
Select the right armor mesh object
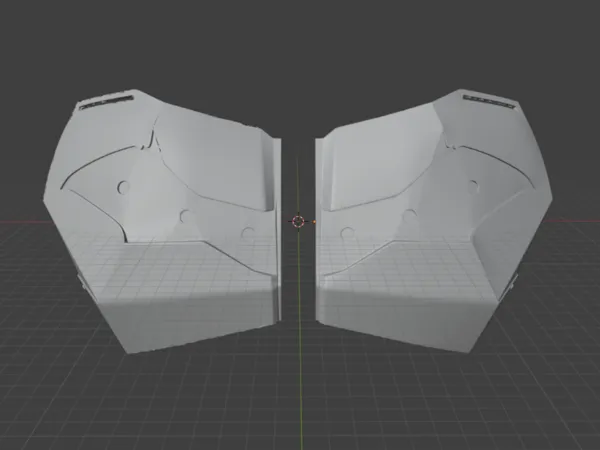pyautogui.click(x=432, y=222)
